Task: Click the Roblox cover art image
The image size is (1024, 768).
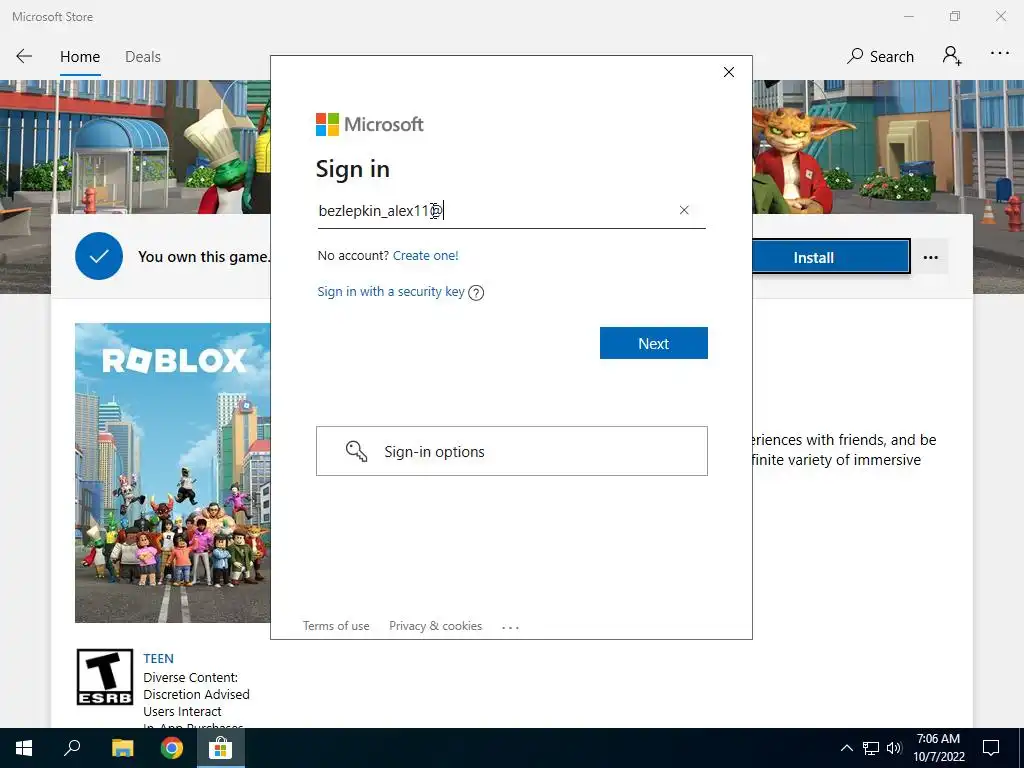Action: 172,473
